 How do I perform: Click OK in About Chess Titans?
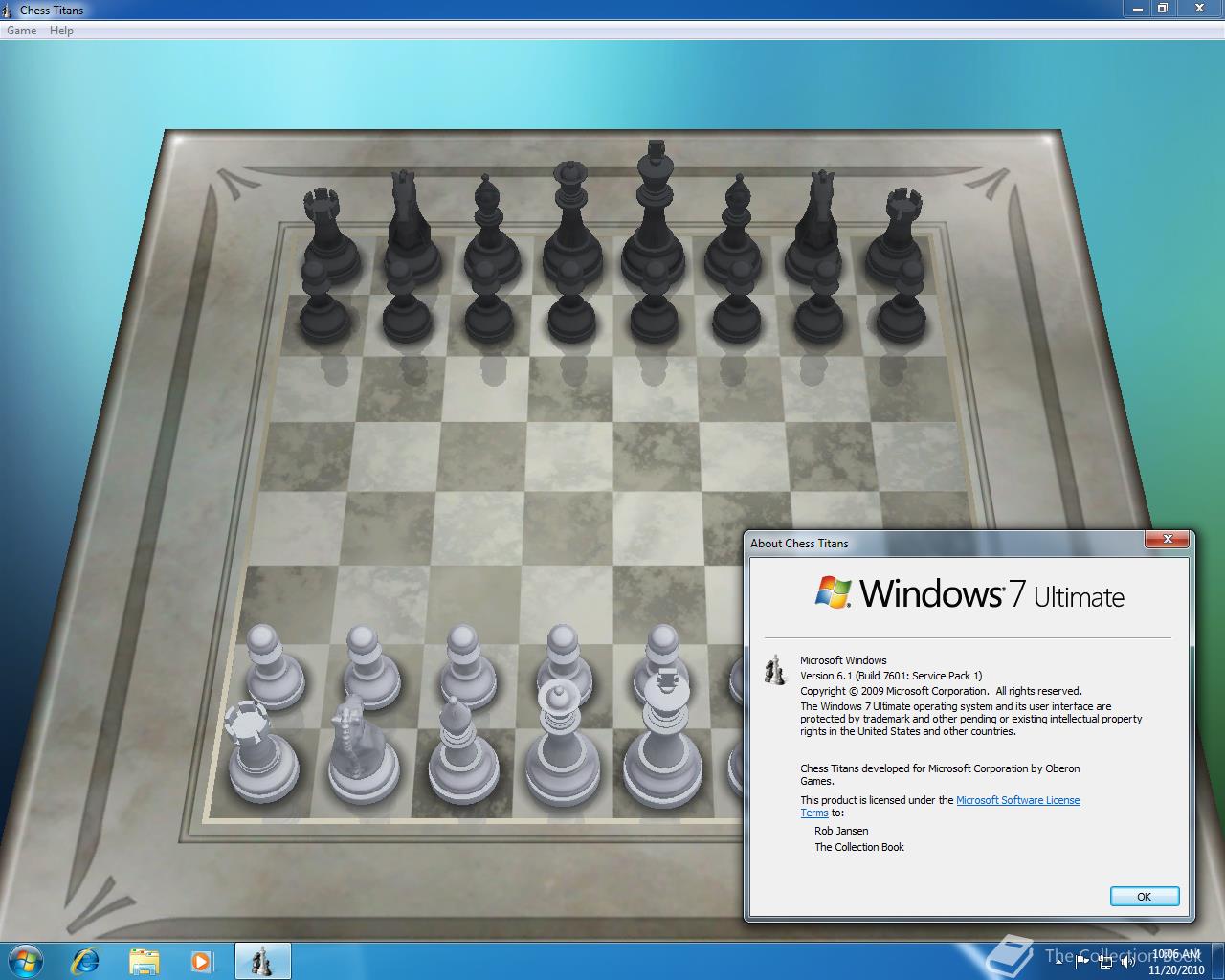(x=1145, y=897)
